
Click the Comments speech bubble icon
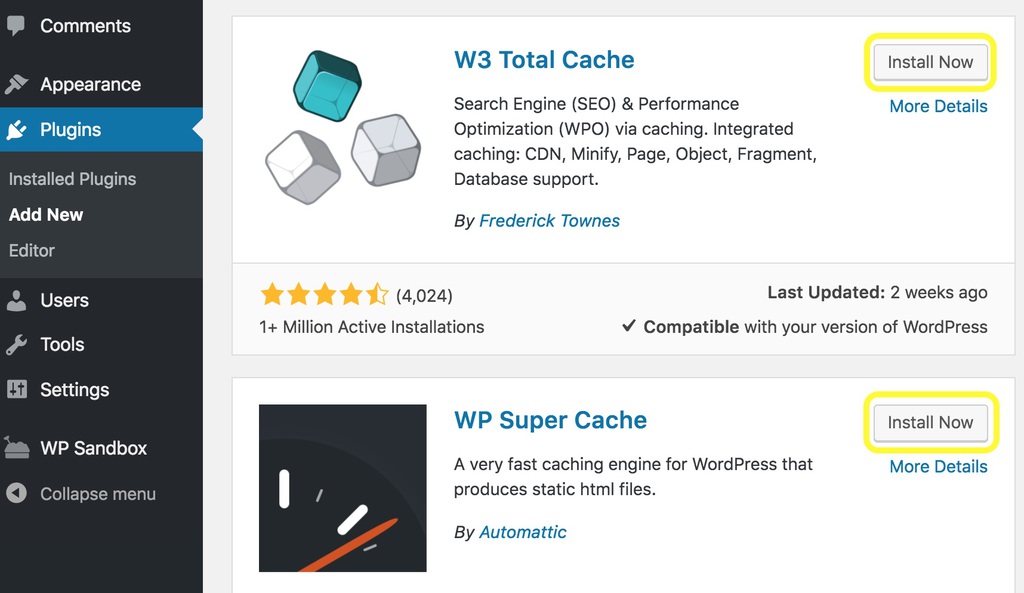pos(16,25)
